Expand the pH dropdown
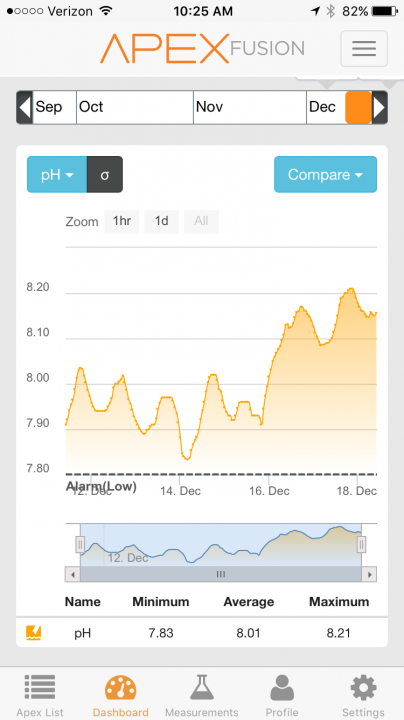Screen dimensions: 404x720 [x=57, y=174]
